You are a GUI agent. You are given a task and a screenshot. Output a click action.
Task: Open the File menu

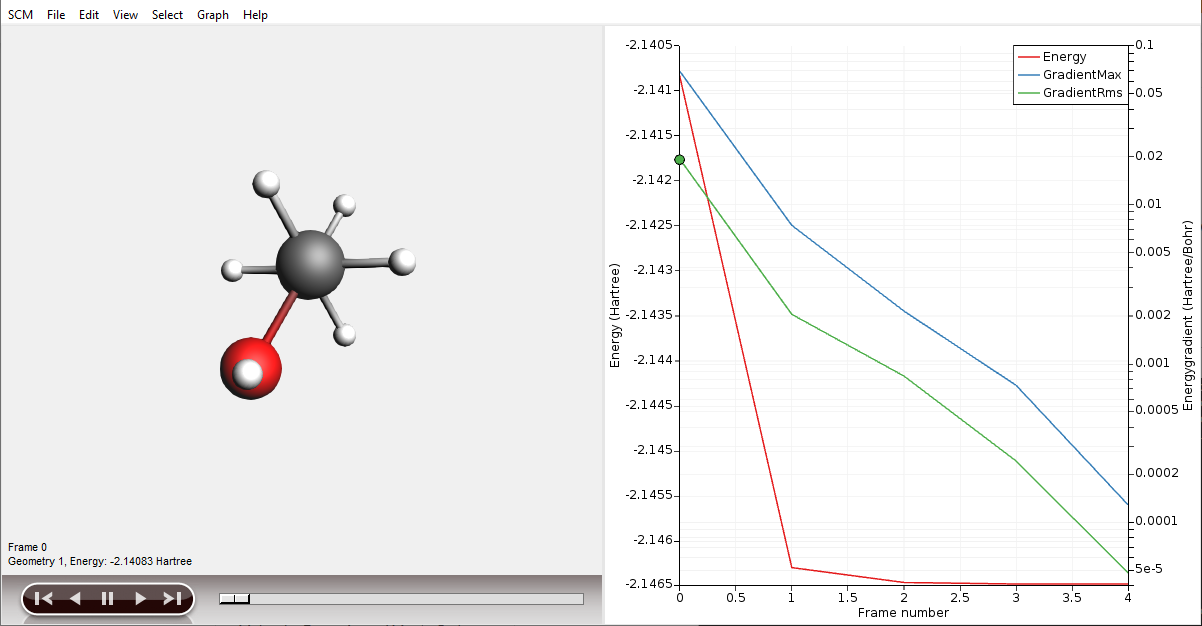tap(55, 14)
